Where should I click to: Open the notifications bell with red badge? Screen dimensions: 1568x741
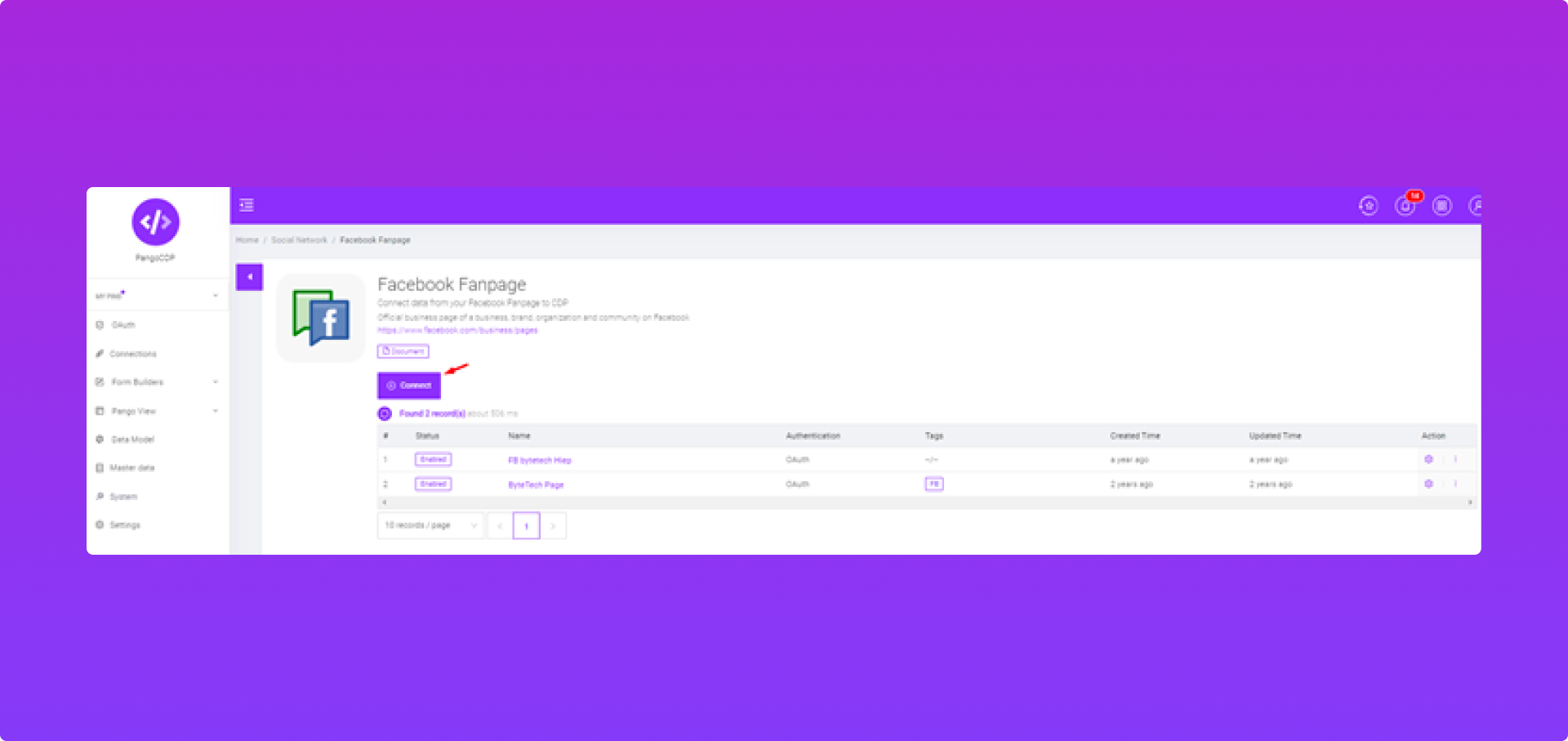point(1405,206)
